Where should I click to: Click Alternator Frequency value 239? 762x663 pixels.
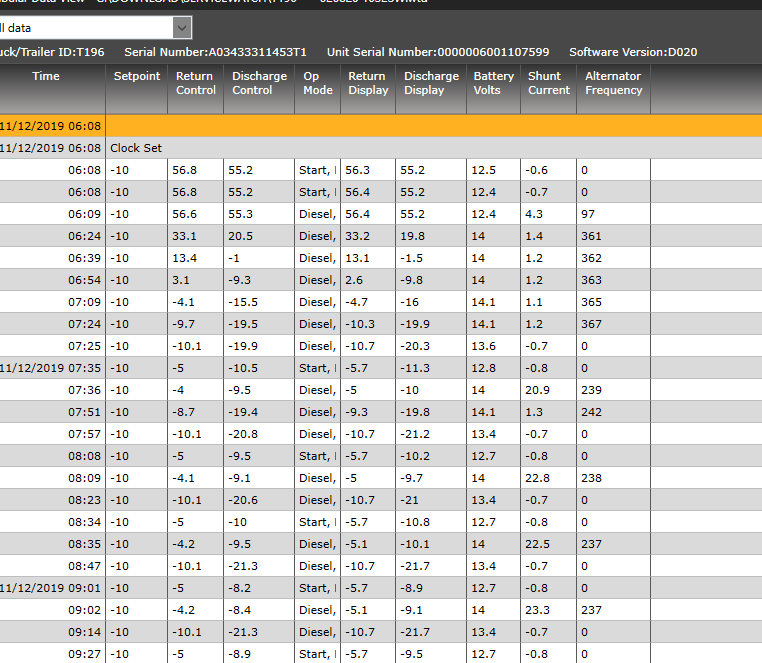[x=591, y=390]
